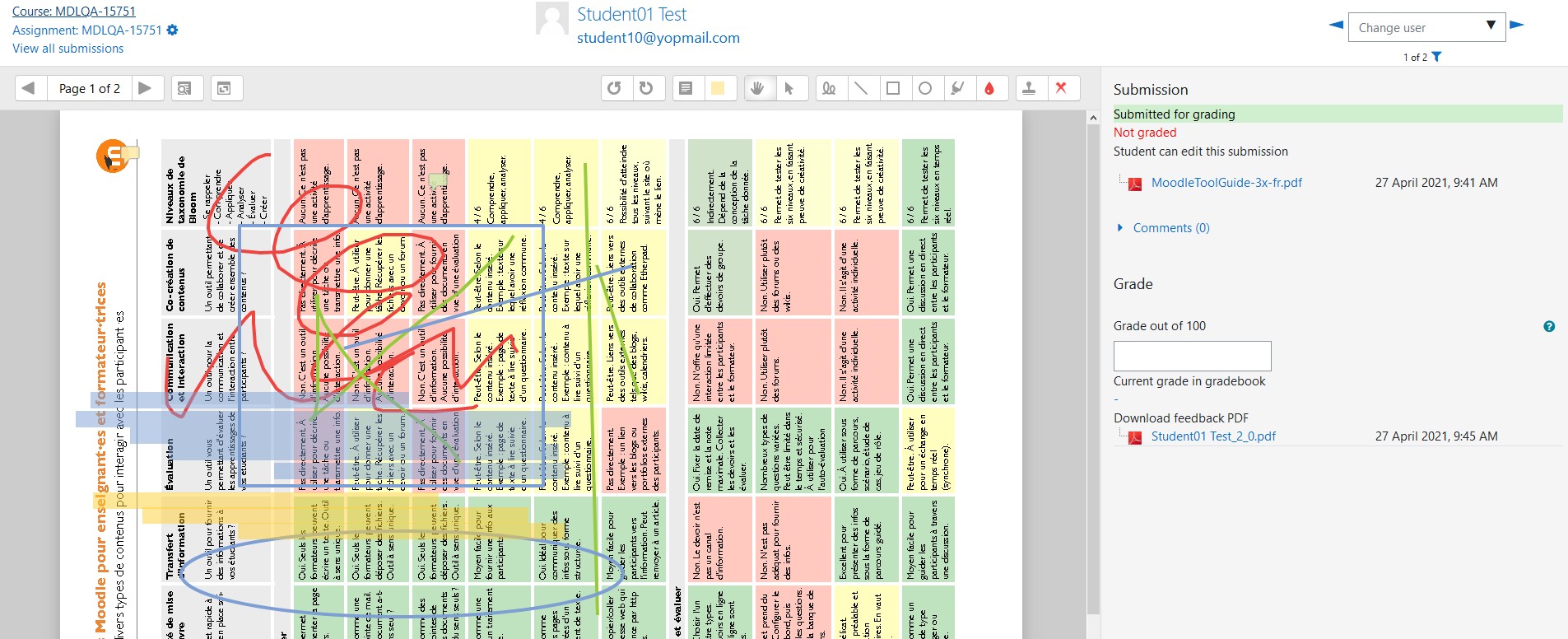Open the red annotation colour picker

989,88
